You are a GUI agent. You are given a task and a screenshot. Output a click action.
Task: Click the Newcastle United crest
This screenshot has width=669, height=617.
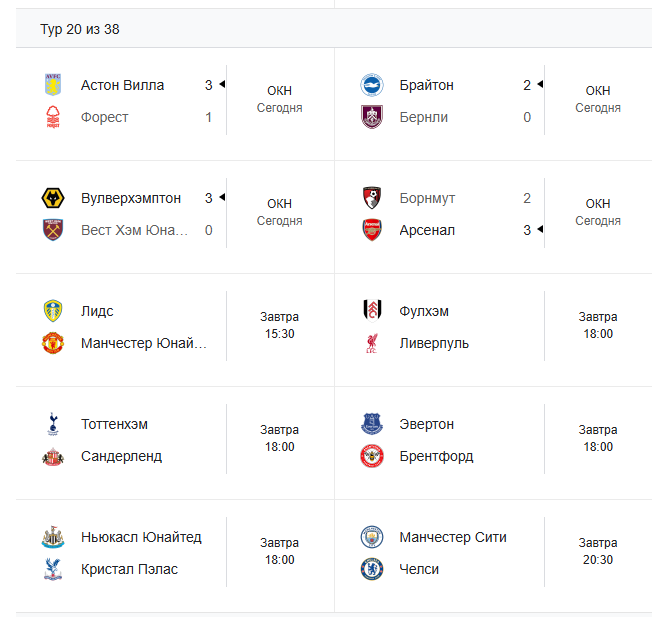pos(53,537)
